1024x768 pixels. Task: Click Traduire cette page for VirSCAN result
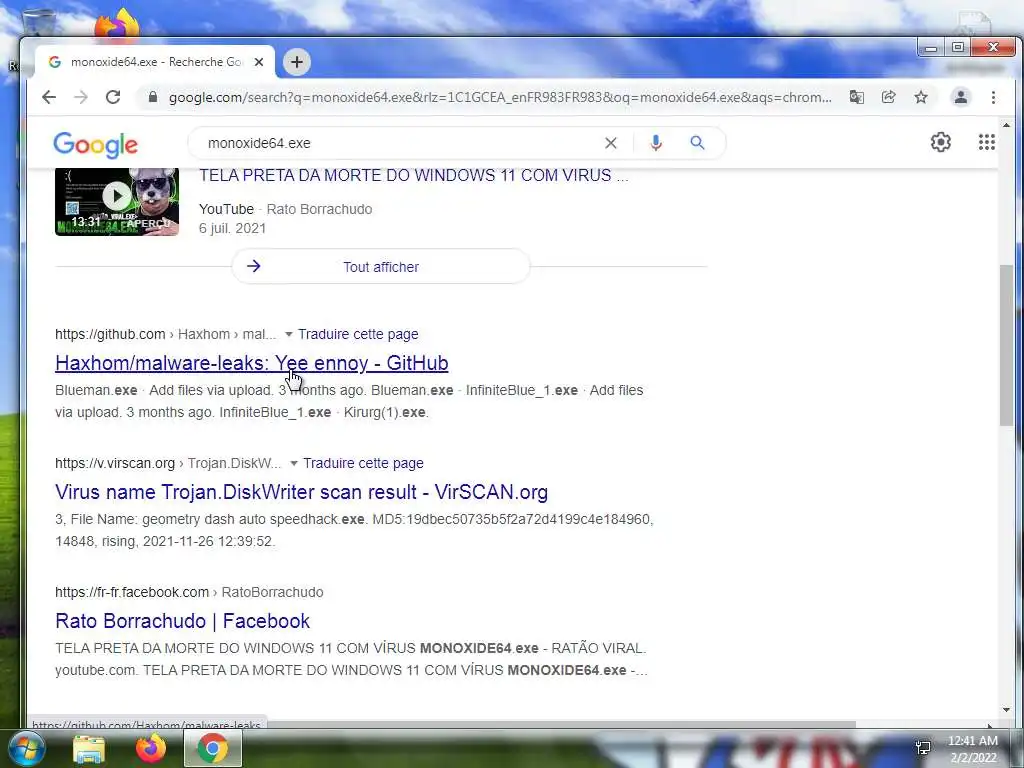[363, 464]
